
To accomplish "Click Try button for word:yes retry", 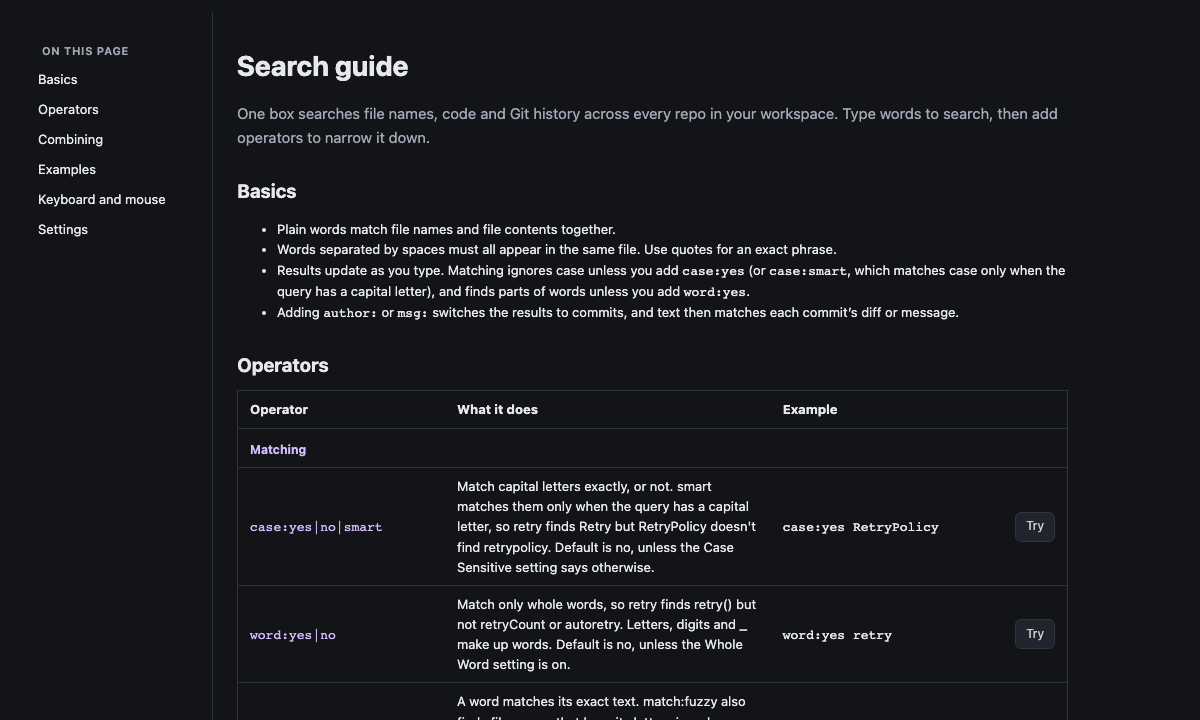I will click(x=1034, y=634).
